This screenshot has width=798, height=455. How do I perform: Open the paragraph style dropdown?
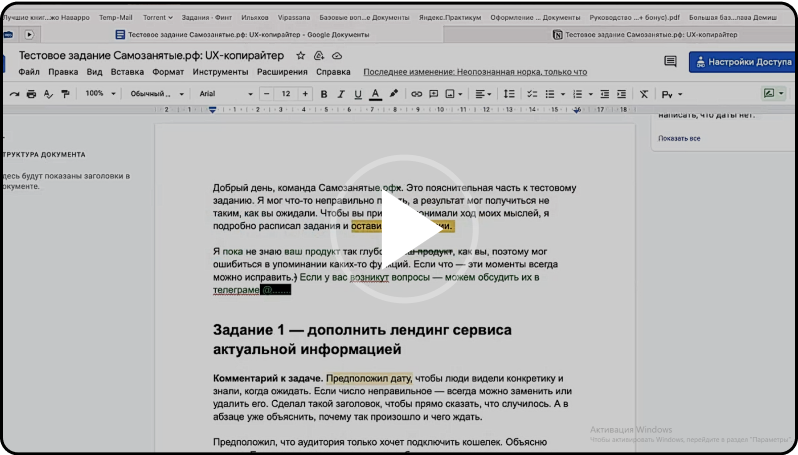pos(157,94)
